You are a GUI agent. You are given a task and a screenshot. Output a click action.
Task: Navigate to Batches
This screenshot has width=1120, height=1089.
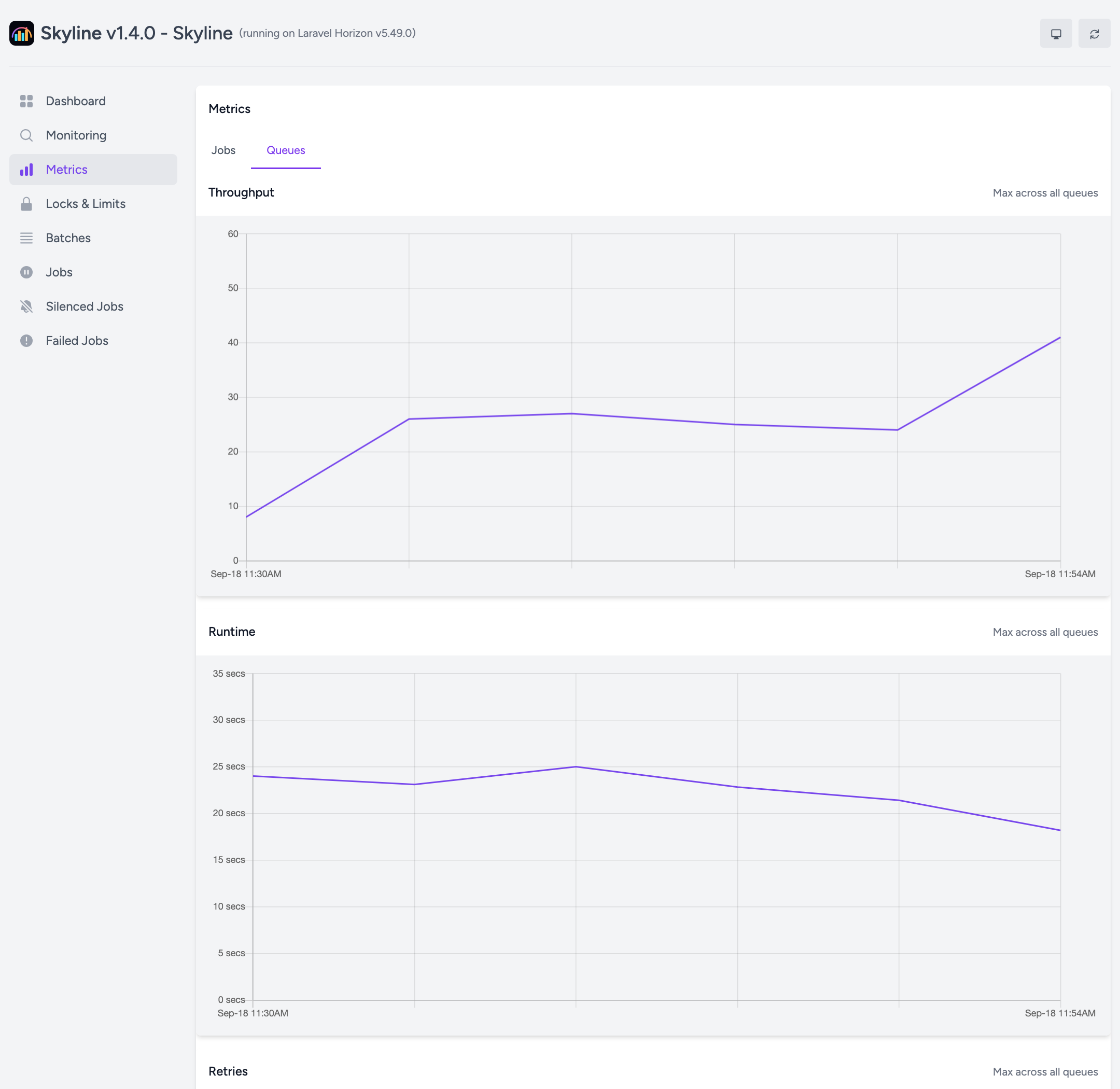pos(93,239)
